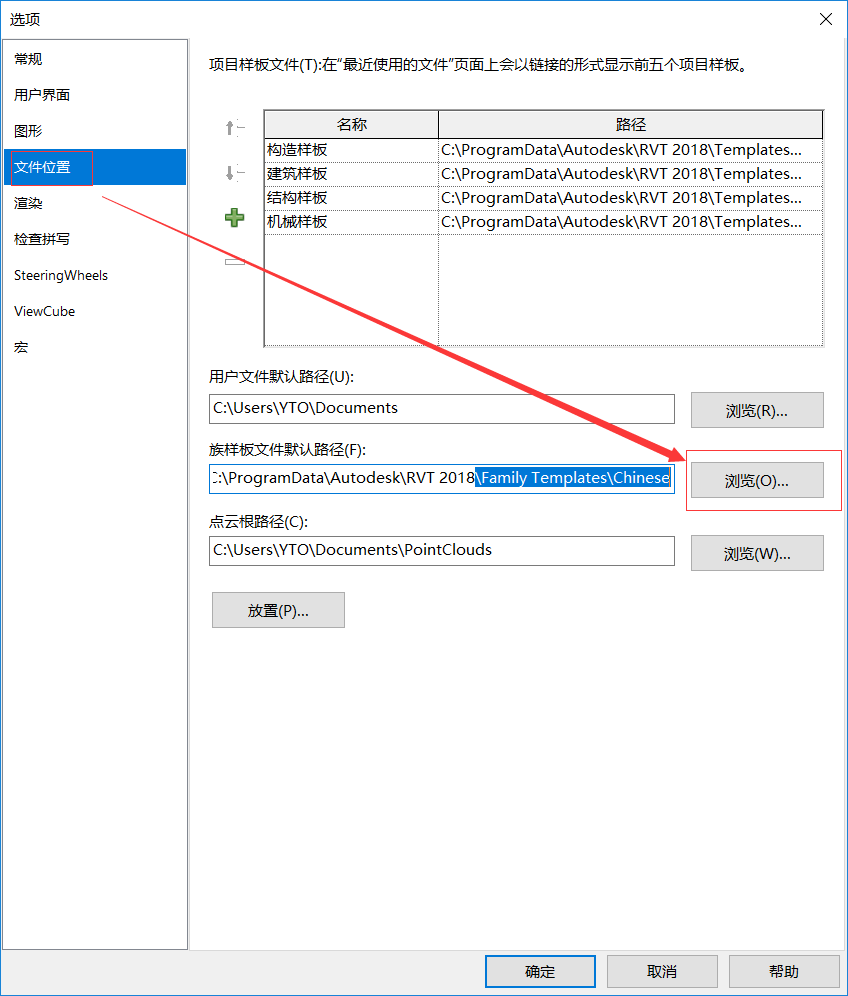Image resolution: width=848 pixels, height=996 pixels.
Task: Select the 机械样板 template row
Action: coord(350,222)
